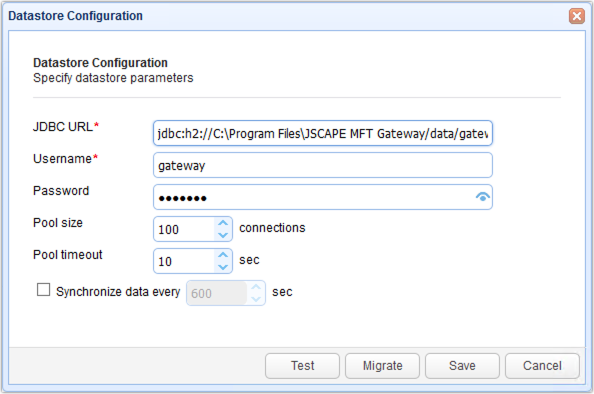Reveal password with the eye icon
Image resolution: width=594 pixels, height=394 pixels.
pyautogui.click(x=482, y=197)
